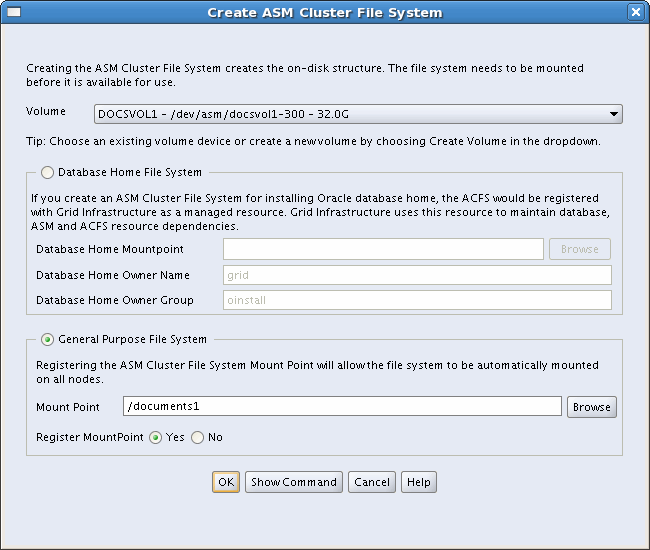Select Database Home File System radio button
The height and width of the screenshot is (550, 650).
47,172
